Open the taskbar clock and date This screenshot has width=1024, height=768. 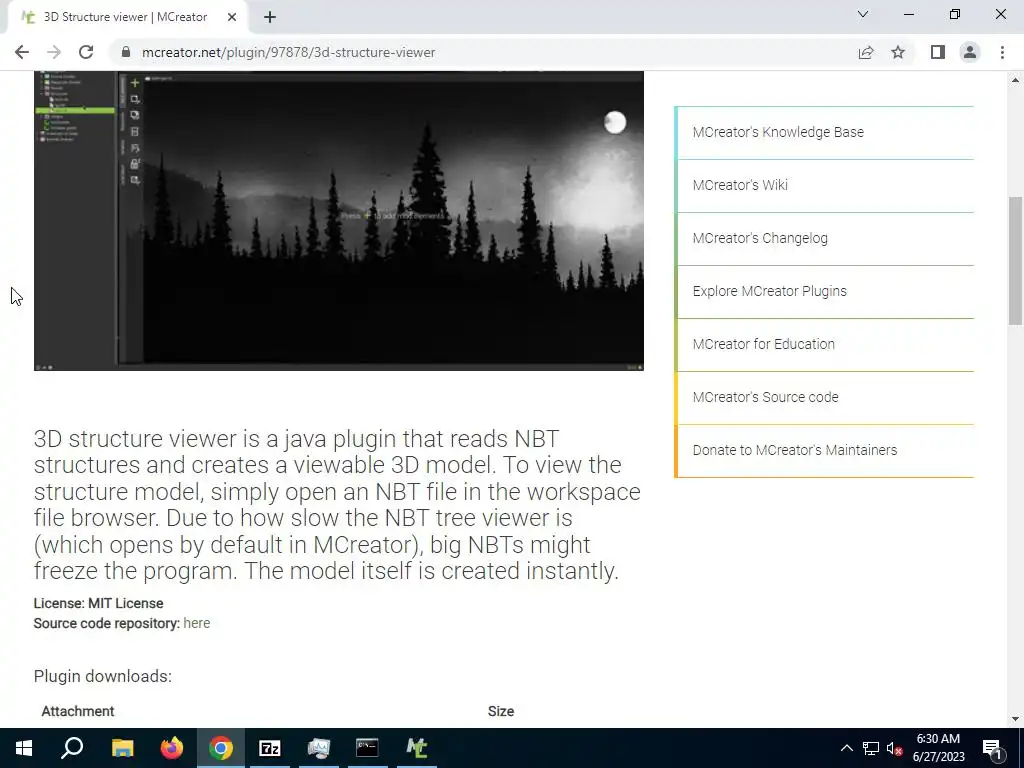pos(938,748)
